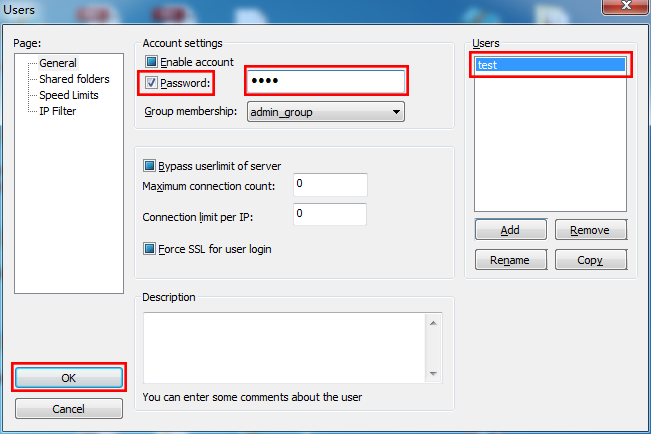This screenshot has width=651, height=434.
Task: Confirm the dialog with OK
Action: [x=68, y=378]
